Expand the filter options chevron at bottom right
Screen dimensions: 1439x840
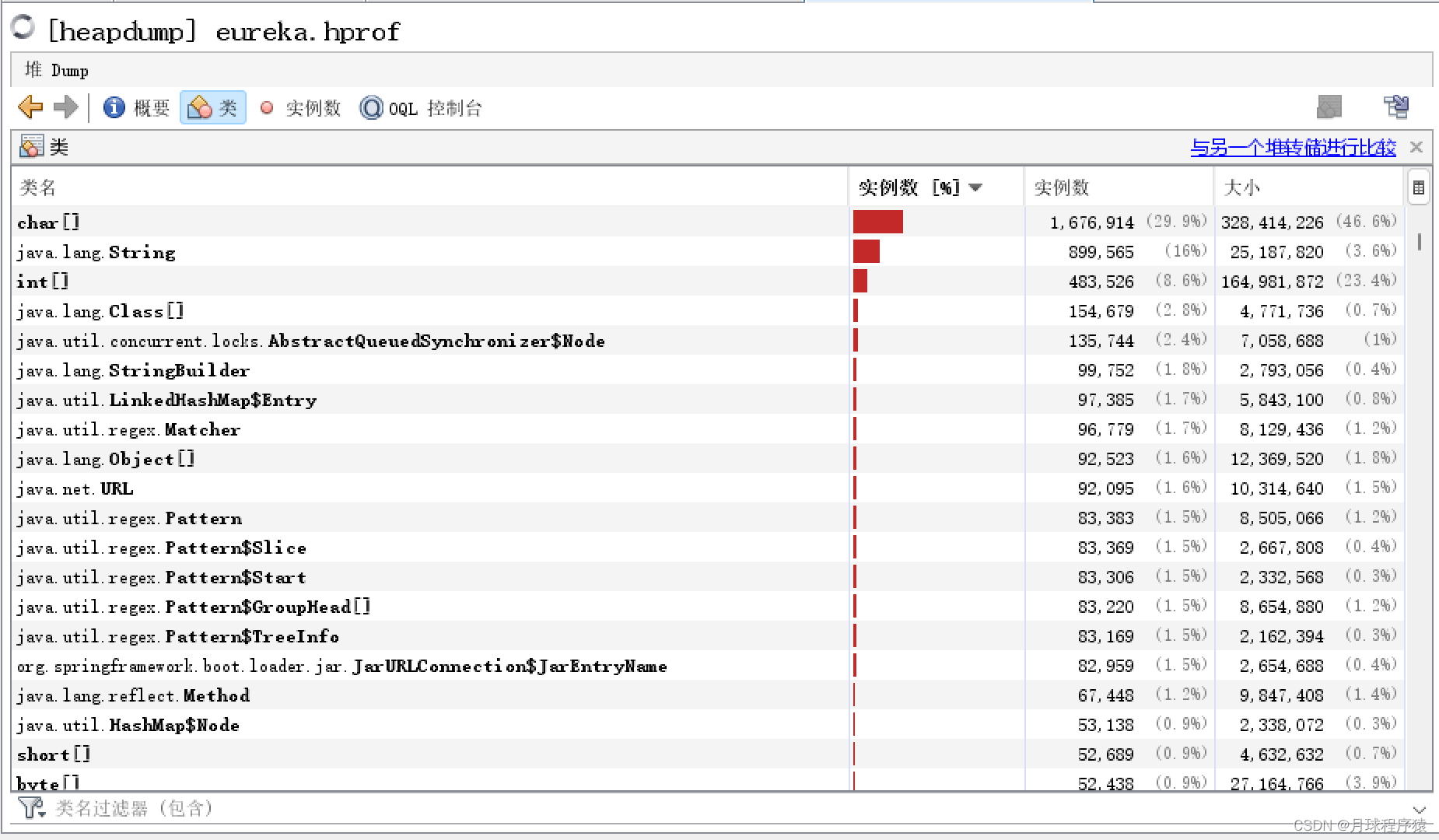(1420, 809)
